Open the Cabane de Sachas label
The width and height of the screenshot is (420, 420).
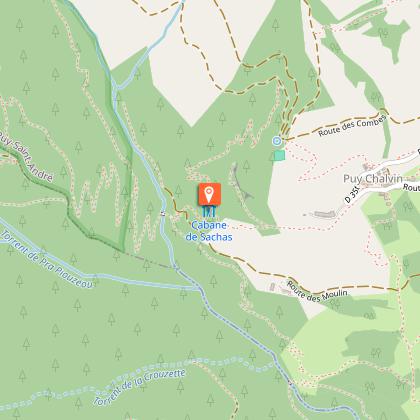click(209, 231)
